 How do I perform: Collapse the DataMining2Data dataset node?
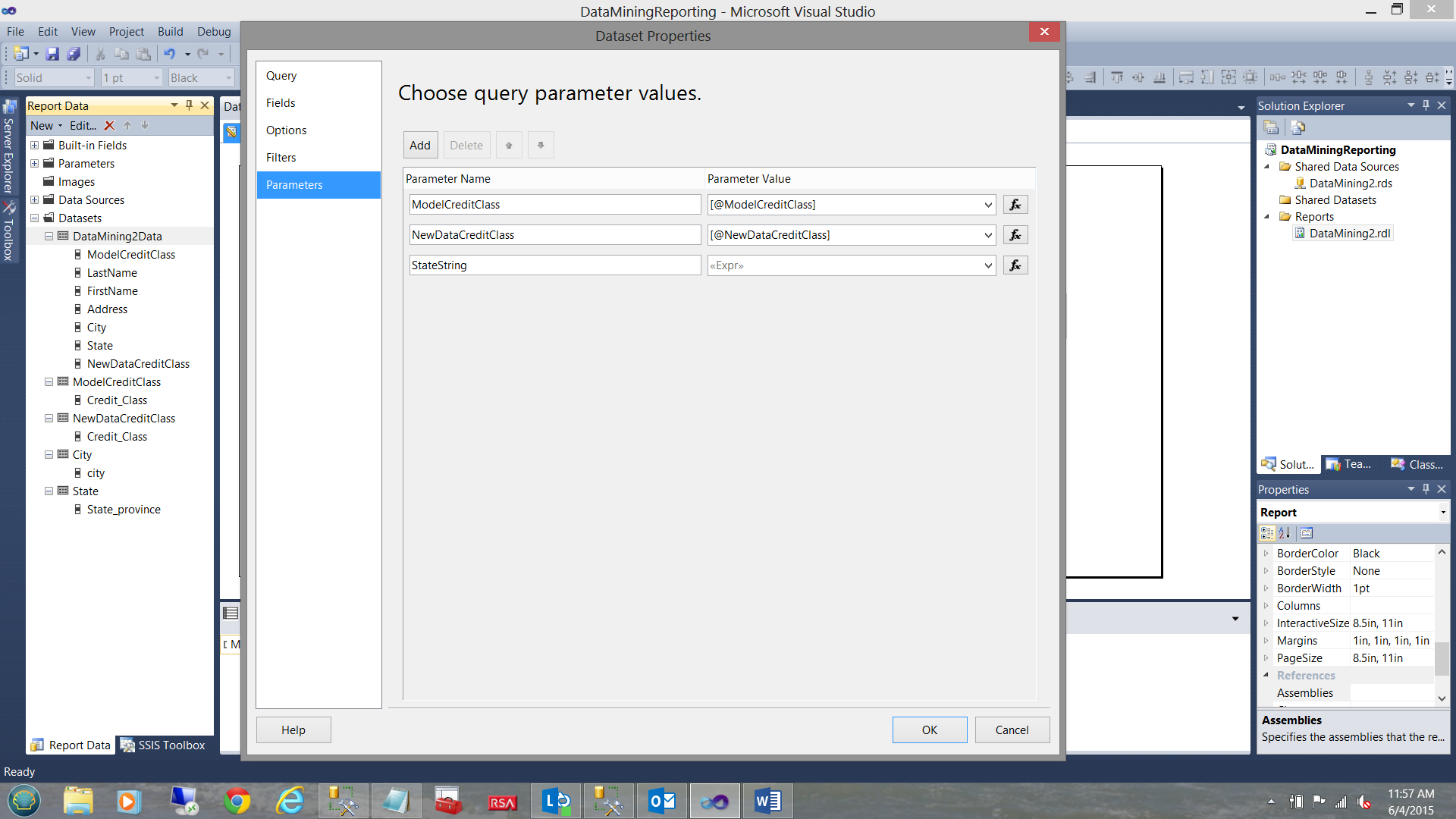(x=49, y=237)
